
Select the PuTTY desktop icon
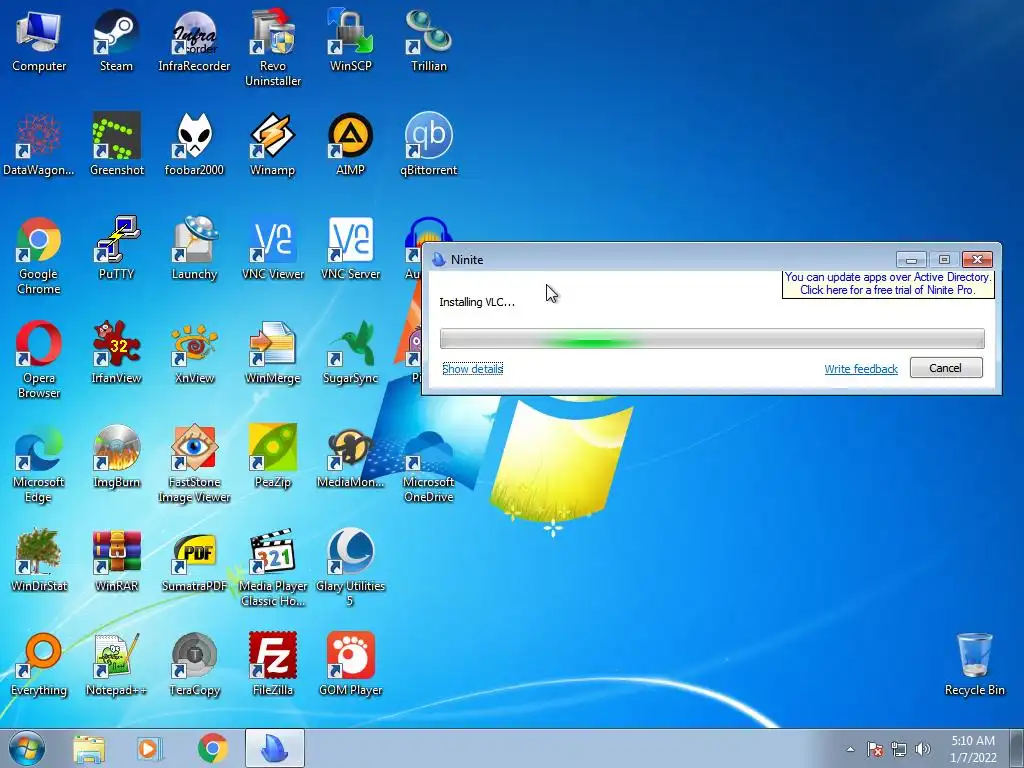[x=116, y=249]
